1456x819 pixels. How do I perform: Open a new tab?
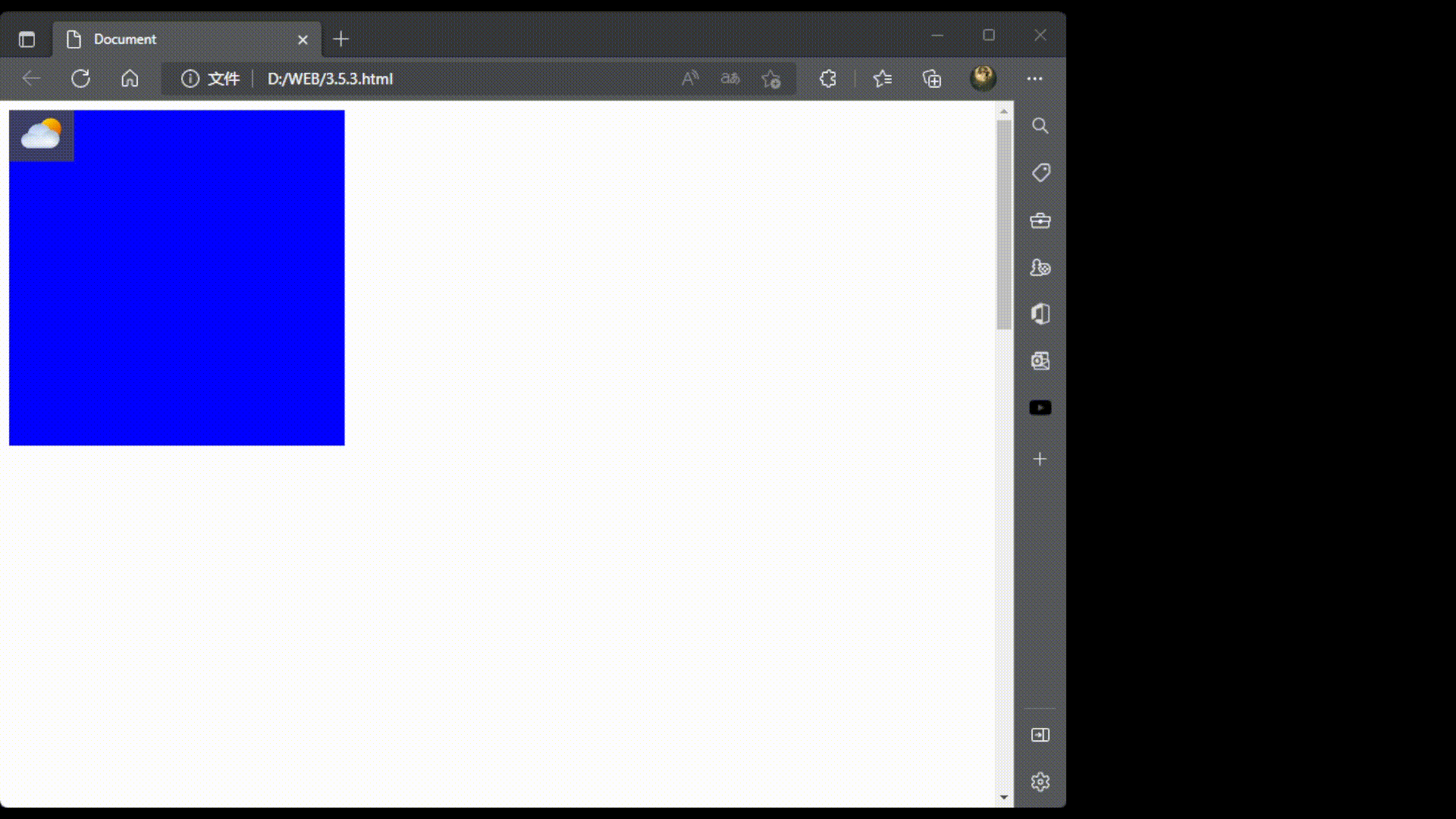(341, 39)
